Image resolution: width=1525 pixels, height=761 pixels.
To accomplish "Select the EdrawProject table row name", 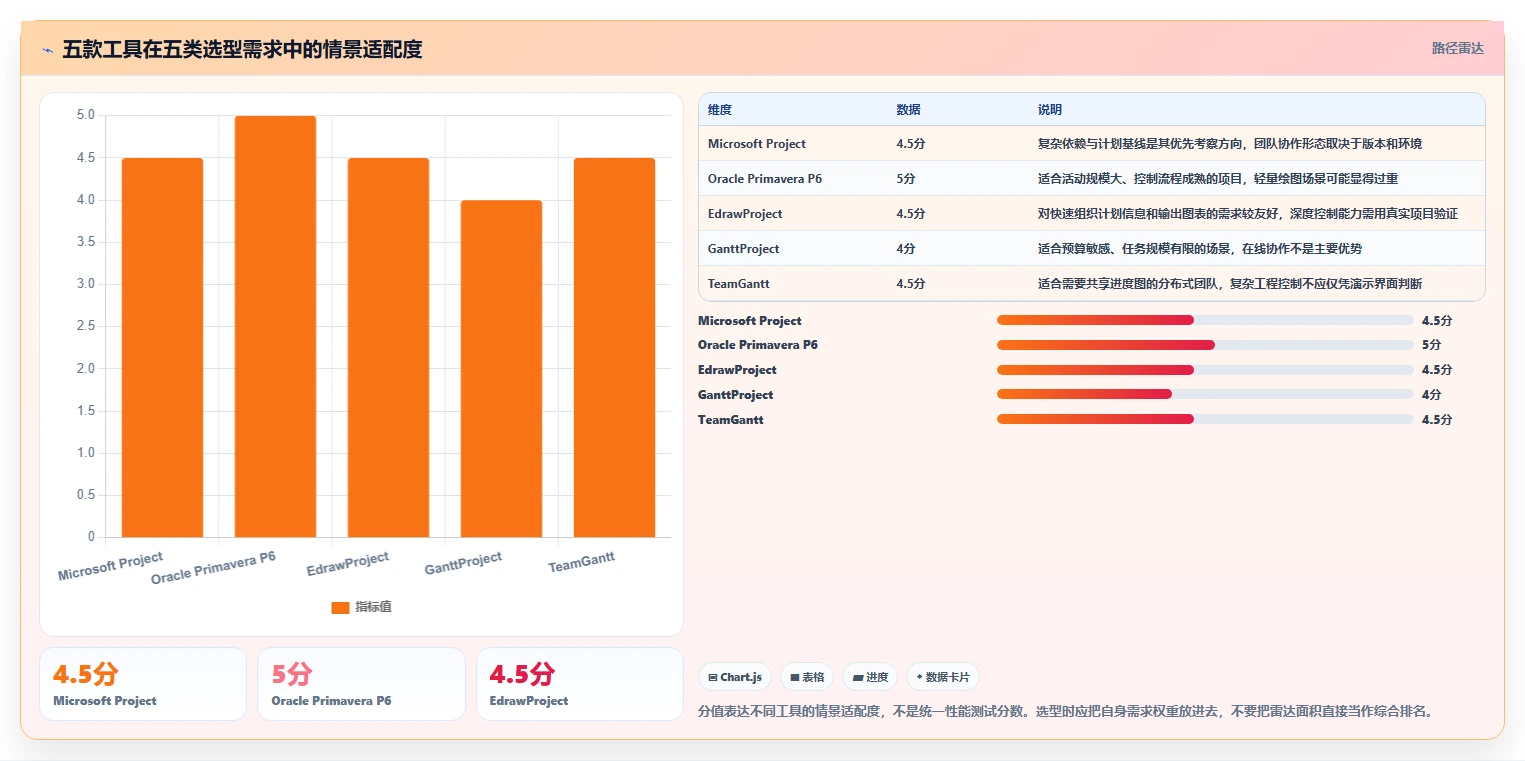I will [x=745, y=214].
